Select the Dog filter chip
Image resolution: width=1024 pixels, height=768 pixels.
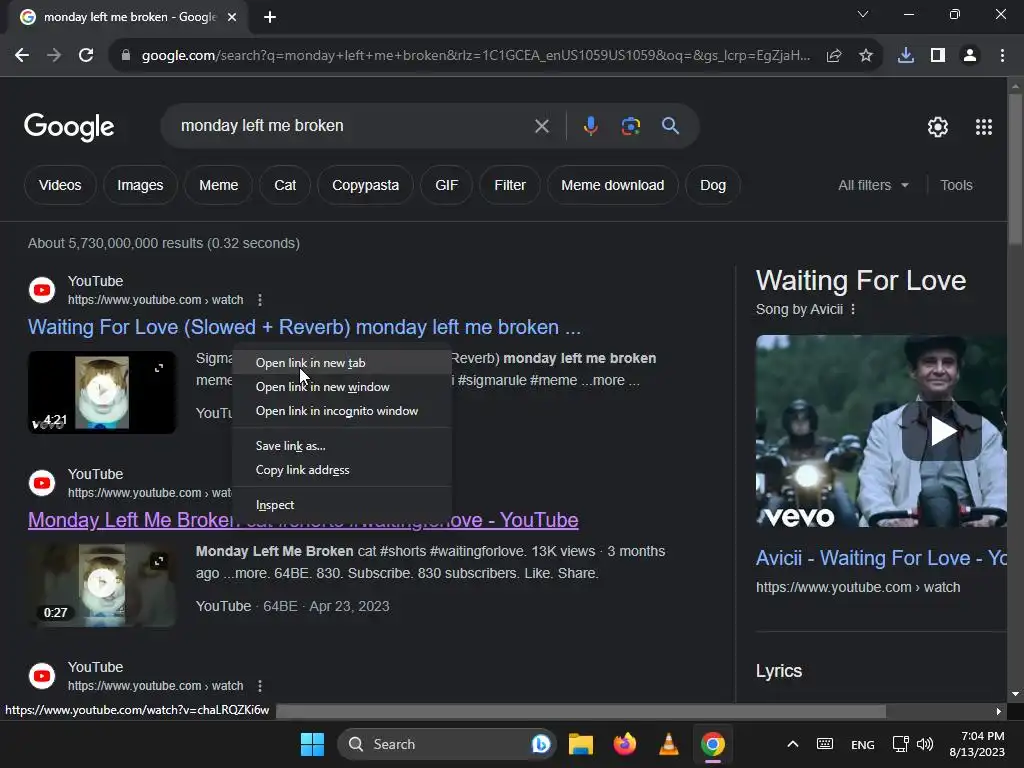tap(713, 185)
